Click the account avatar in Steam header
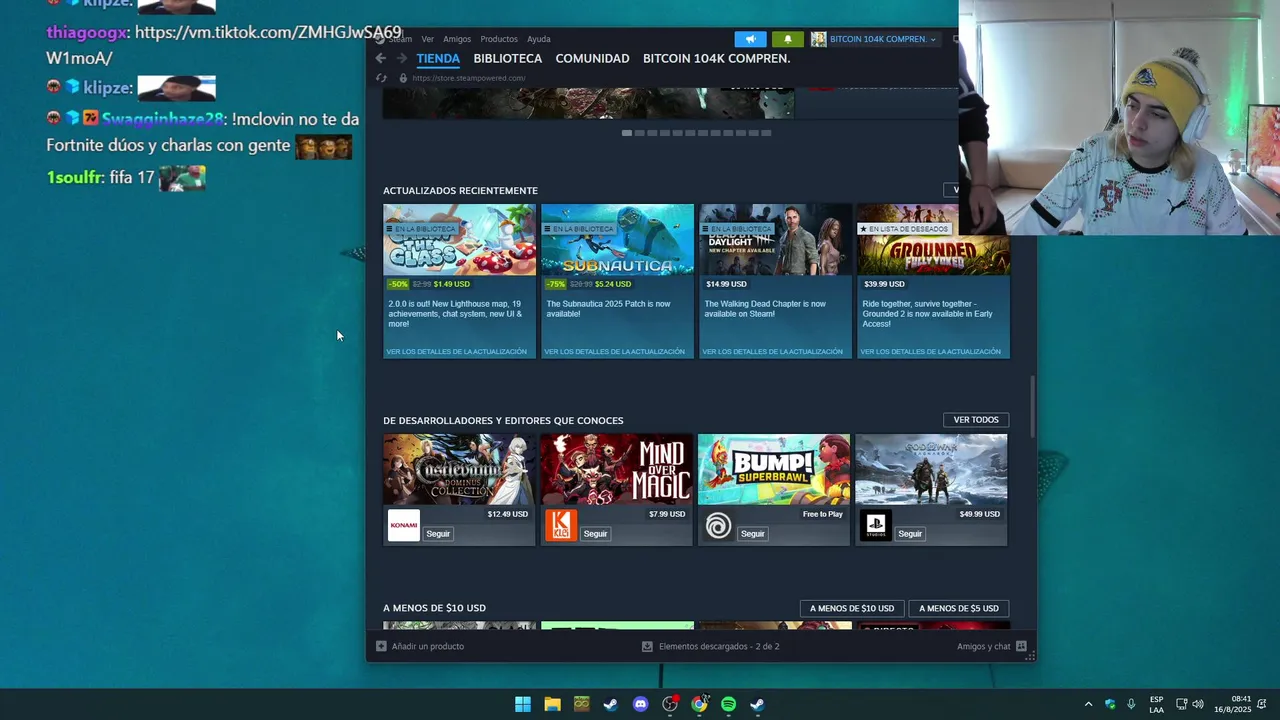Screen dimensions: 1280x720 coord(818,39)
